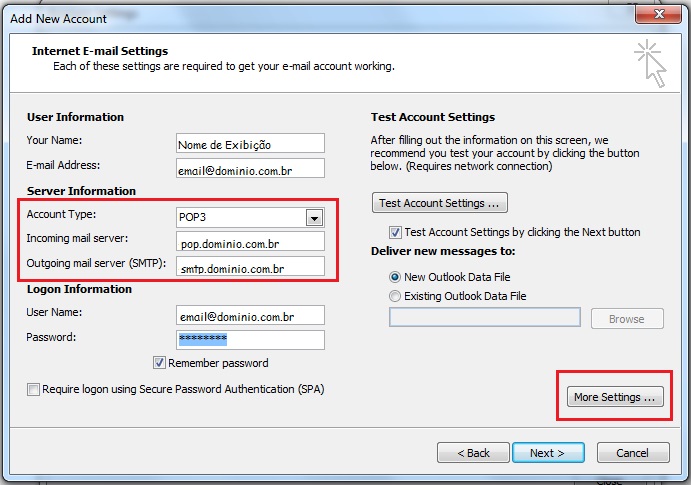Image resolution: width=691 pixels, height=485 pixels.
Task: Enable Require logon using SPA checkbox
Action: coord(33,389)
